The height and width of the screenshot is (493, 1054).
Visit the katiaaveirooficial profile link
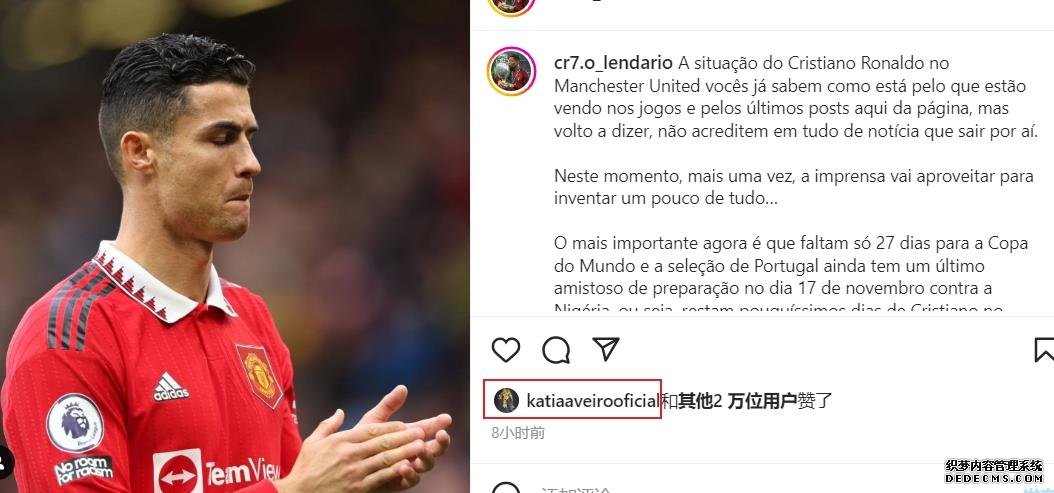coord(592,401)
